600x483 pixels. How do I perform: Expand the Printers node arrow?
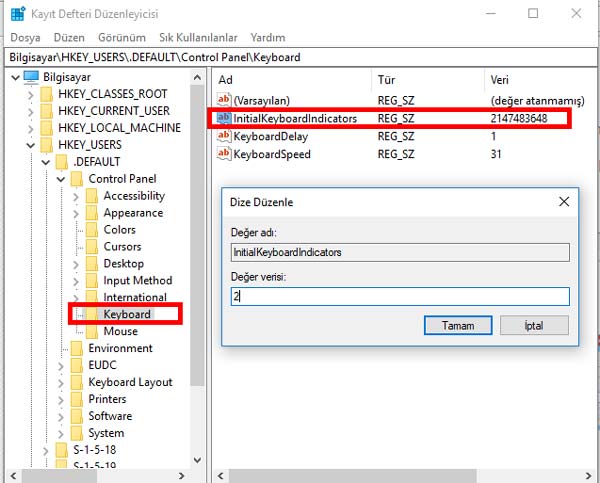61,400
